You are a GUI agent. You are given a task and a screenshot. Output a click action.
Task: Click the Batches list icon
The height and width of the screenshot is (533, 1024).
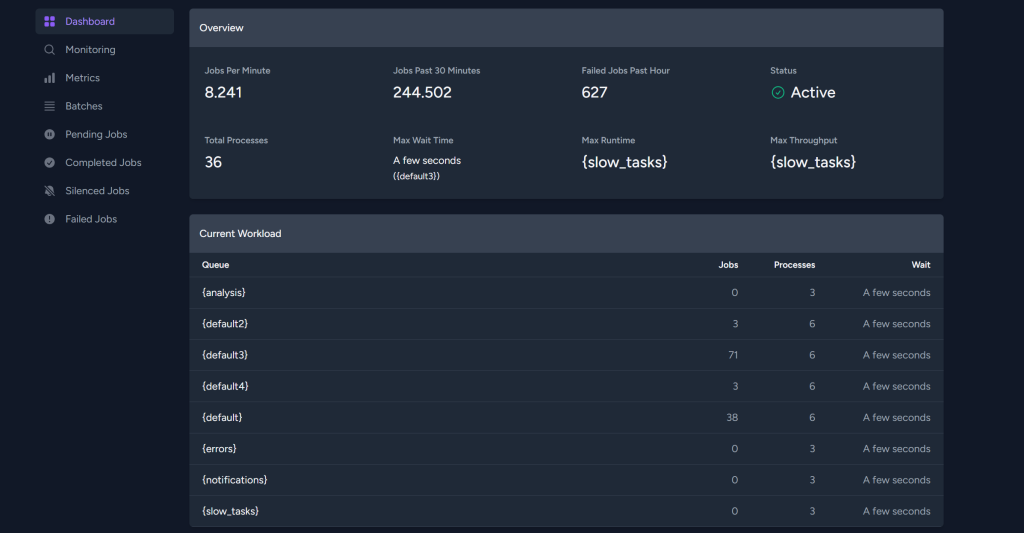coord(50,106)
